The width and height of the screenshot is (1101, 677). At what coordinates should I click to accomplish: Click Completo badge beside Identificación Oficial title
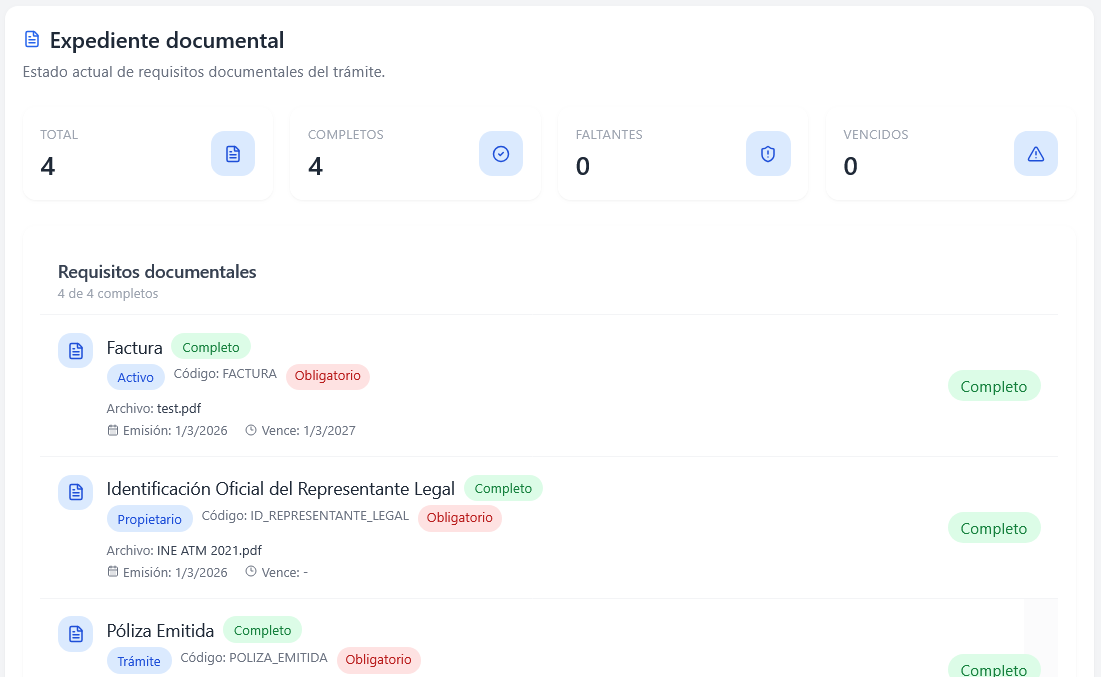[503, 488]
